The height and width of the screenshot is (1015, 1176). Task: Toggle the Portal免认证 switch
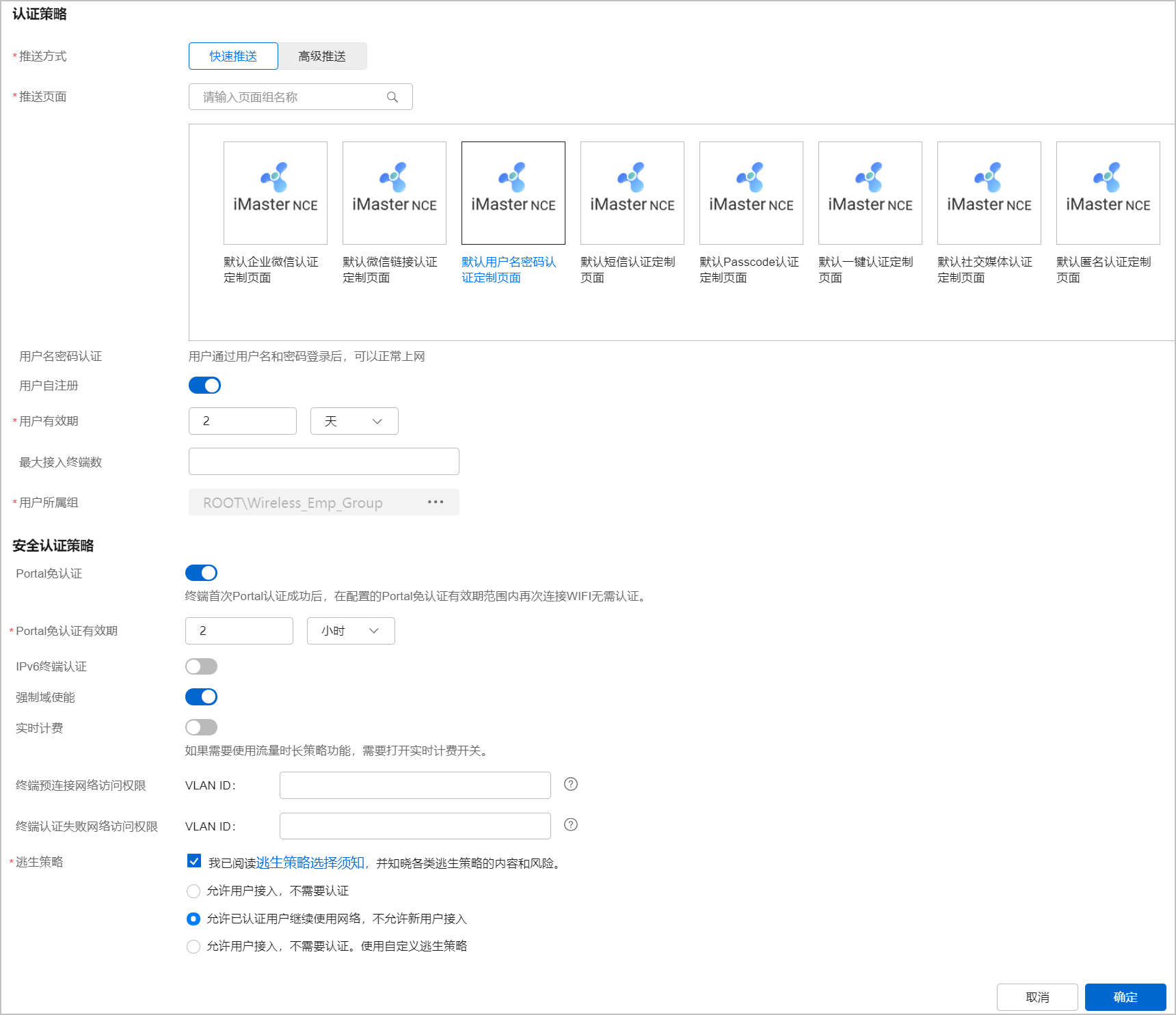coord(201,573)
